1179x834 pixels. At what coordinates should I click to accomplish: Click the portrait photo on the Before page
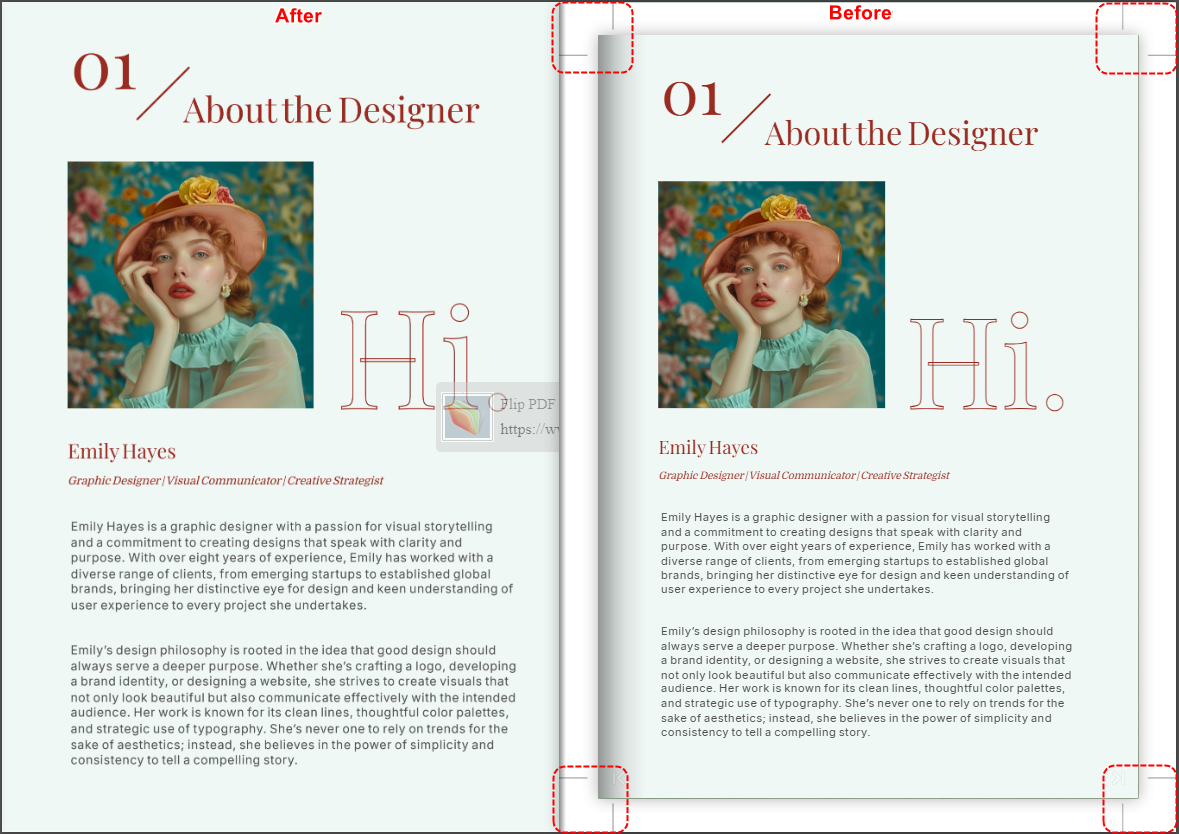[x=771, y=294]
